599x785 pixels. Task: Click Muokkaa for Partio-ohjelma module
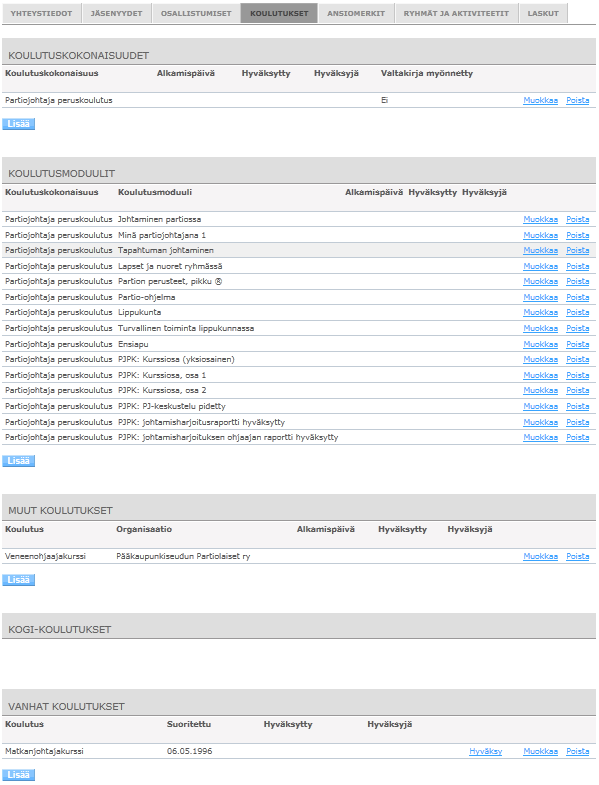pyautogui.click(x=540, y=297)
